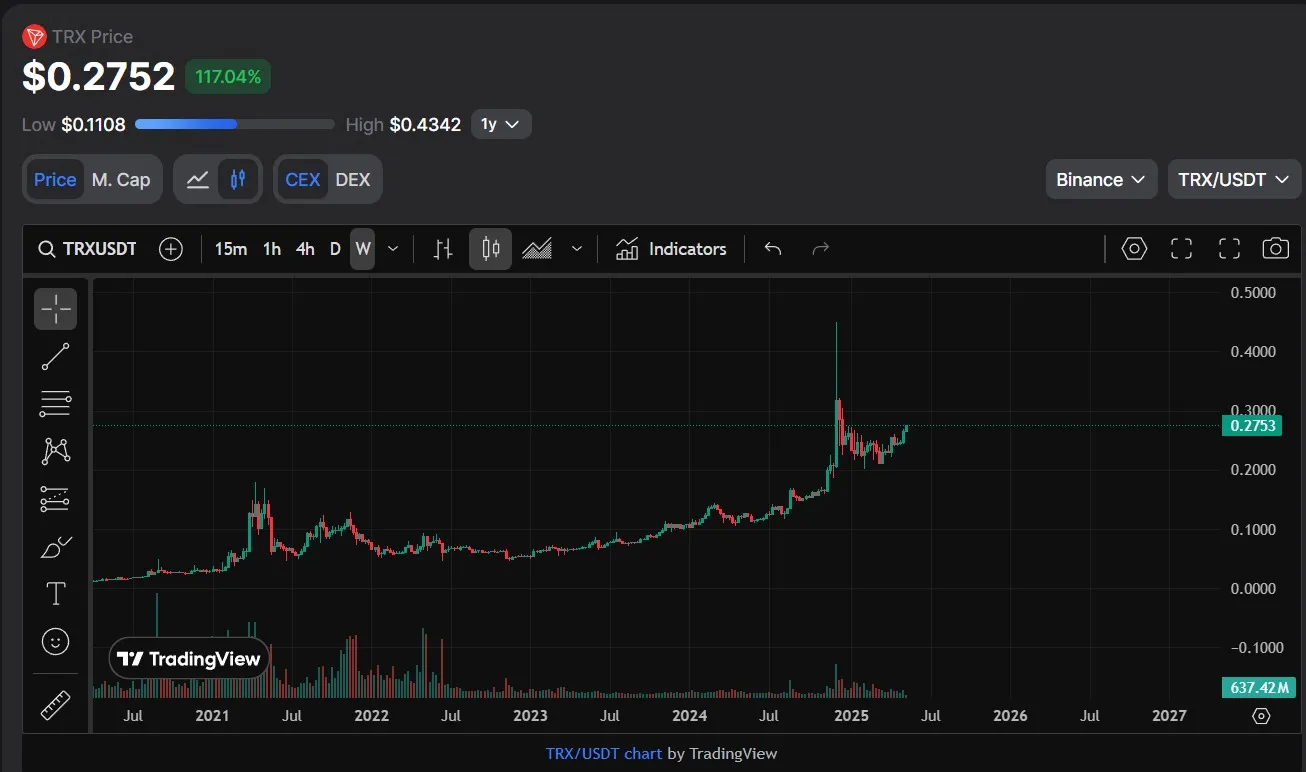Image resolution: width=1306 pixels, height=772 pixels.
Task: Switch to line chart view toggle
Action: [198, 180]
